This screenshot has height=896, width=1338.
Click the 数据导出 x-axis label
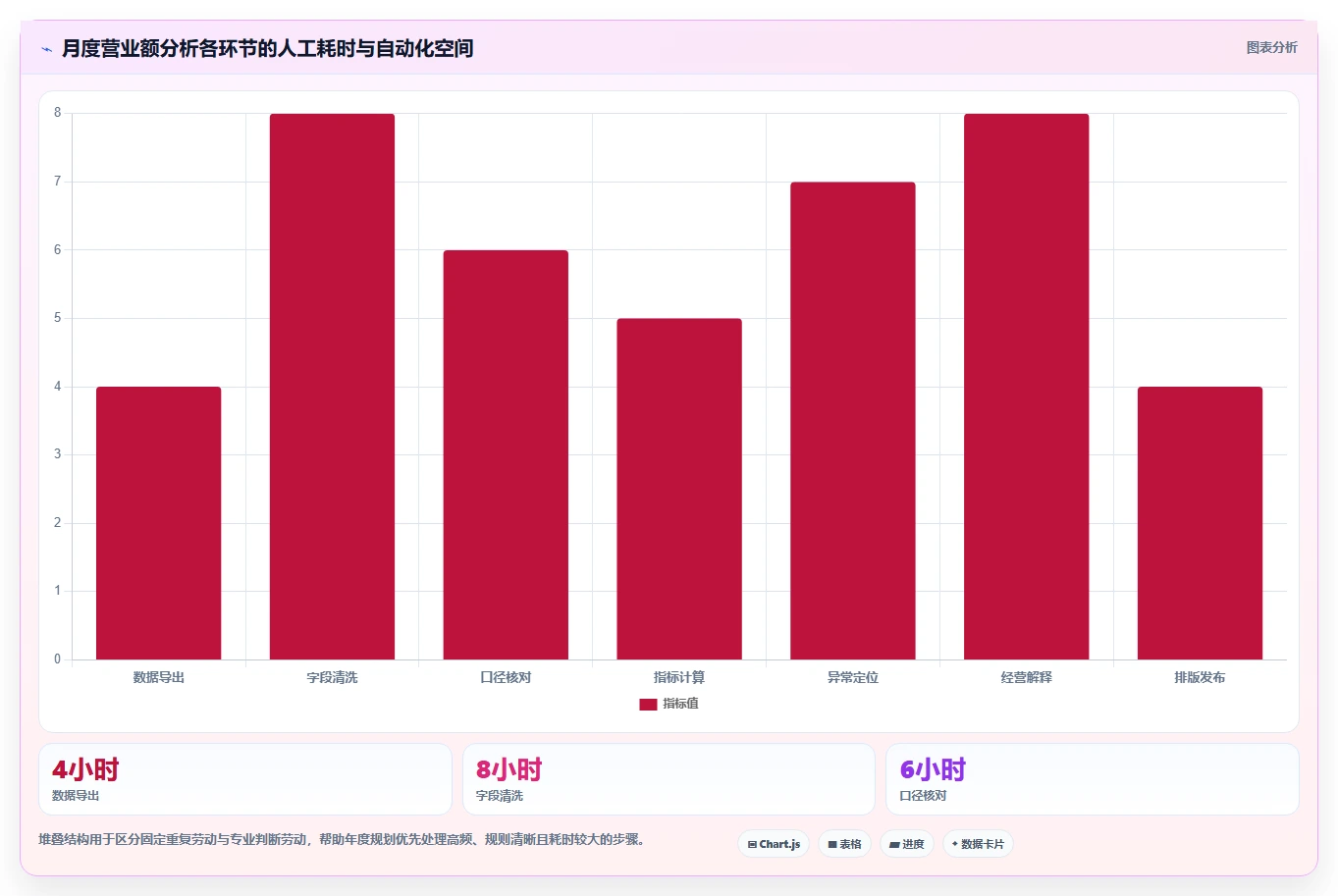(159, 677)
